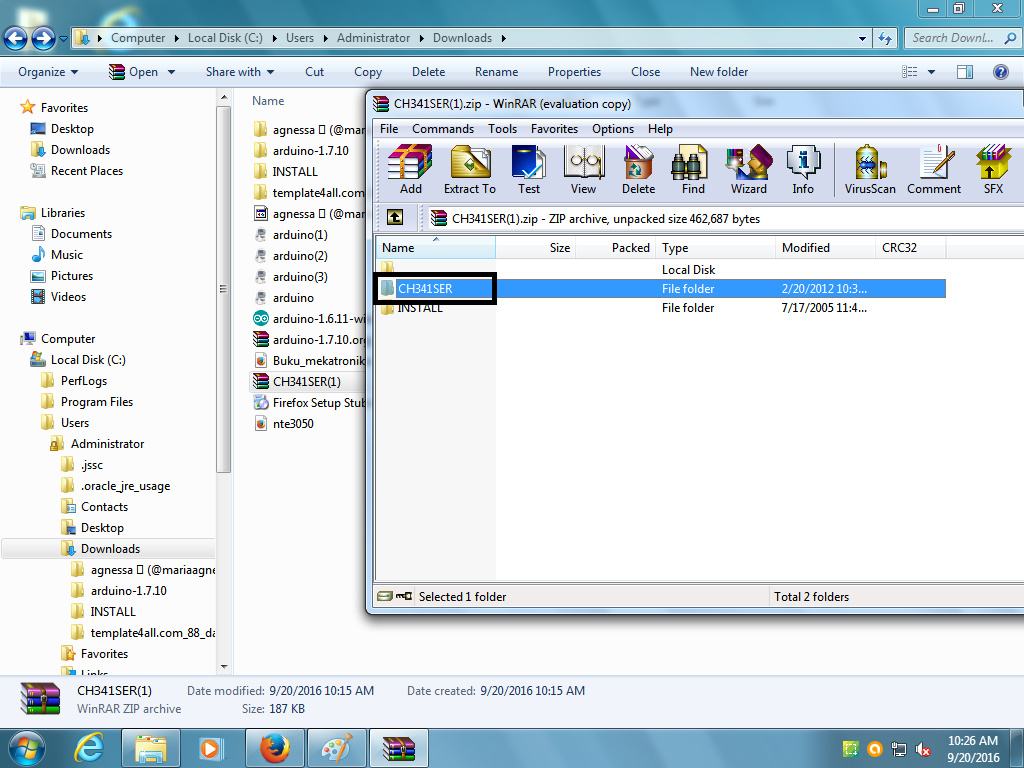Open the Organize dropdown menu
This screenshot has width=1024, height=768.
point(48,72)
